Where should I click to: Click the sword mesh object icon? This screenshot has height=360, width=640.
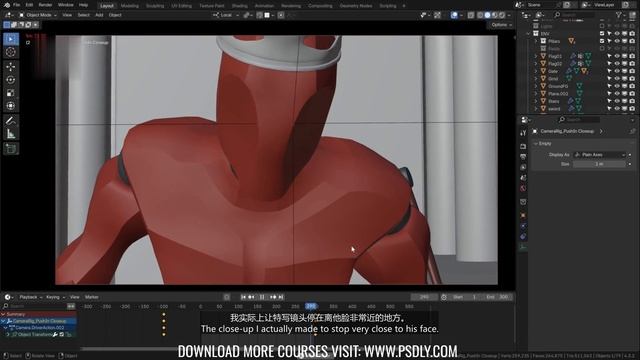(543, 109)
